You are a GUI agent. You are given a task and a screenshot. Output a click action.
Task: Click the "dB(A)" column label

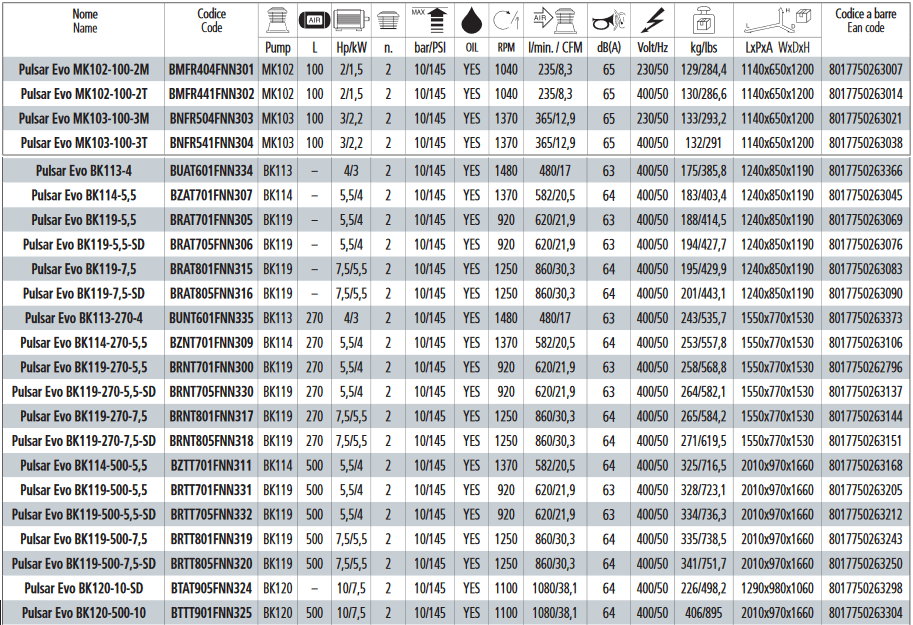tap(608, 48)
